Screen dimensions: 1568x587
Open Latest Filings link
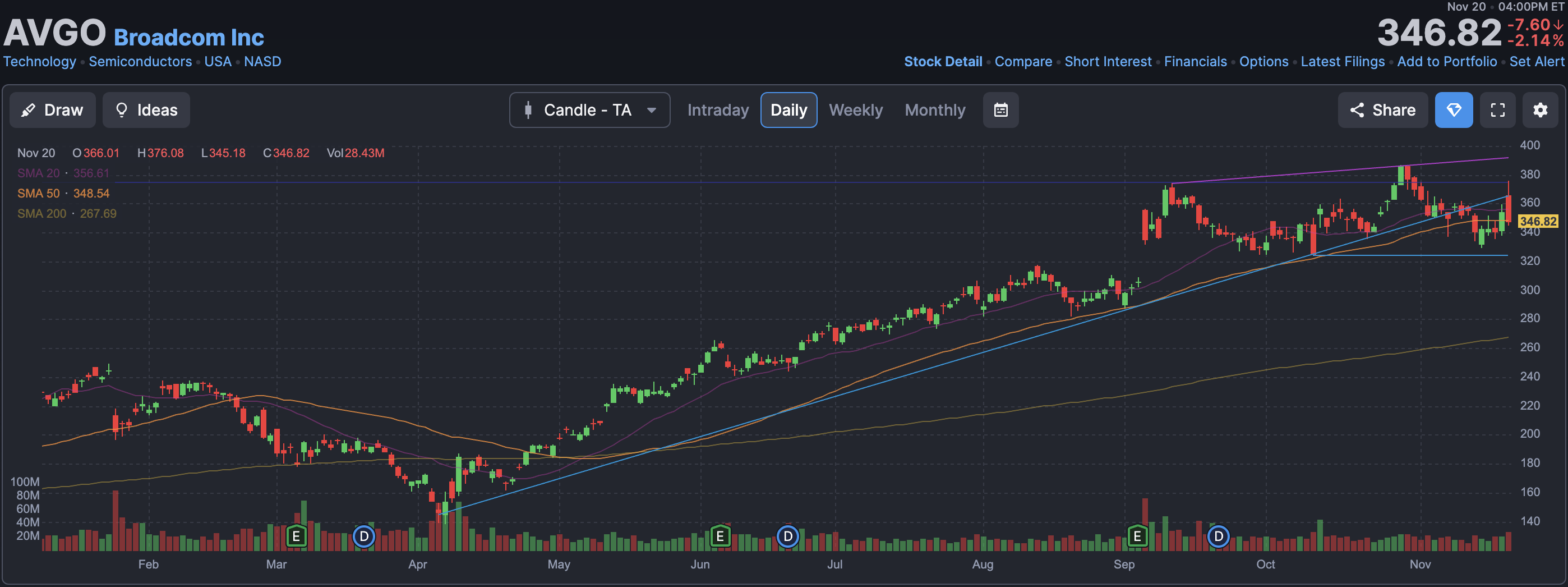tap(1342, 62)
